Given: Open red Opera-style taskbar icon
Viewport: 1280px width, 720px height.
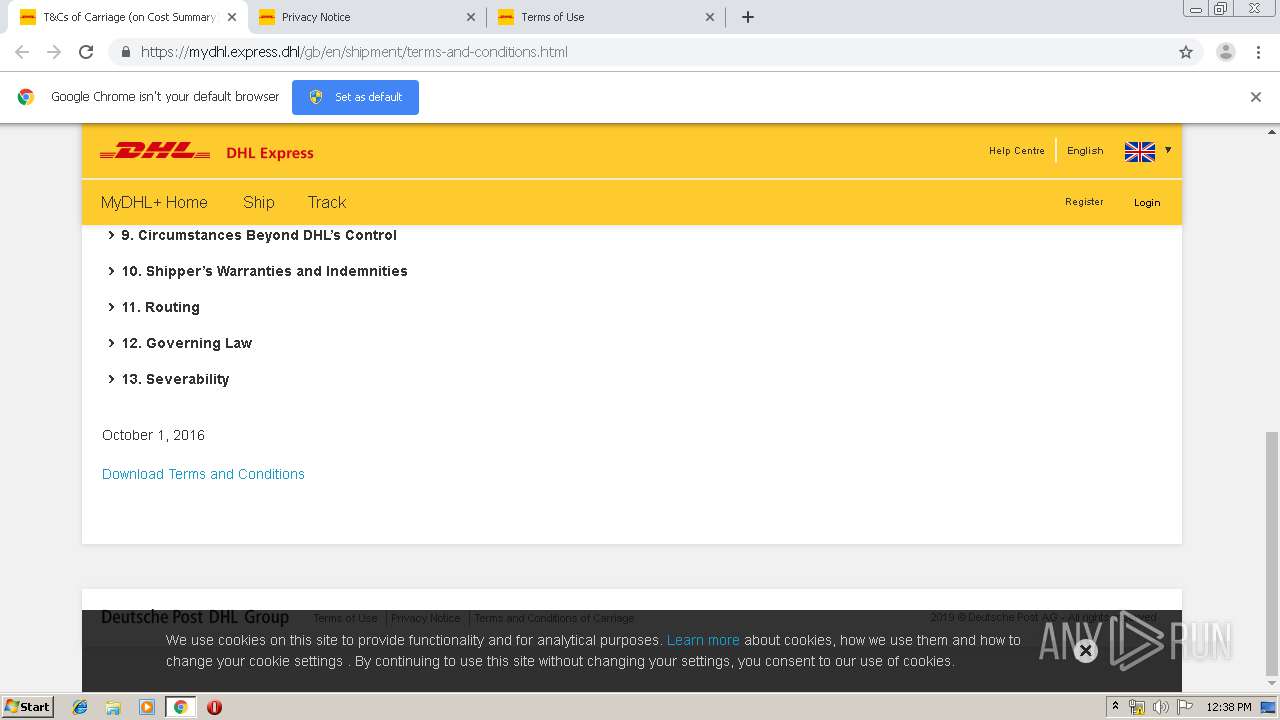Looking at the screenshot, I should pos(214,707).
